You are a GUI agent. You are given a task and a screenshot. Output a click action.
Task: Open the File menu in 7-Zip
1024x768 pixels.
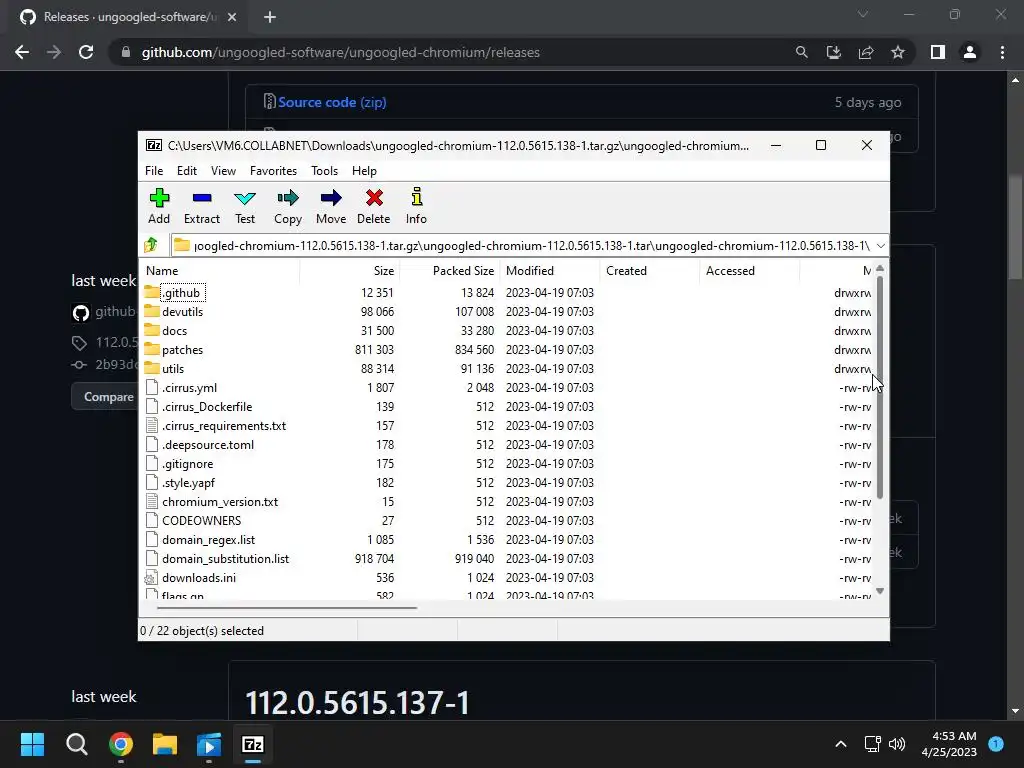point(154,171)
